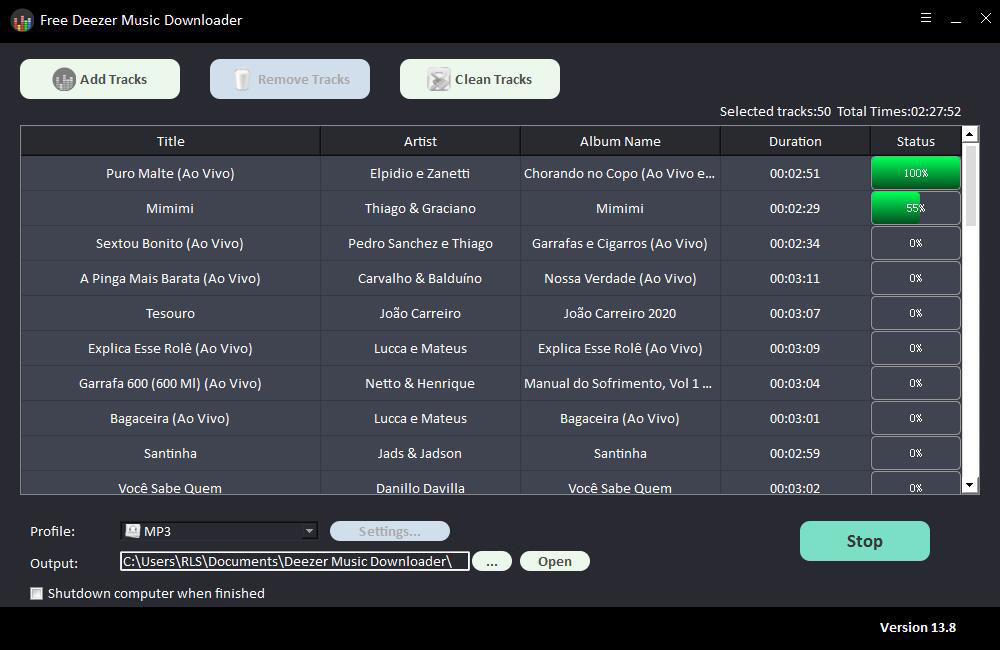Screen dimensions: 1000x650
Task: Click duration '00:03:07' of Tesouro
Action: pyautogui.click(x=795, y=313)
